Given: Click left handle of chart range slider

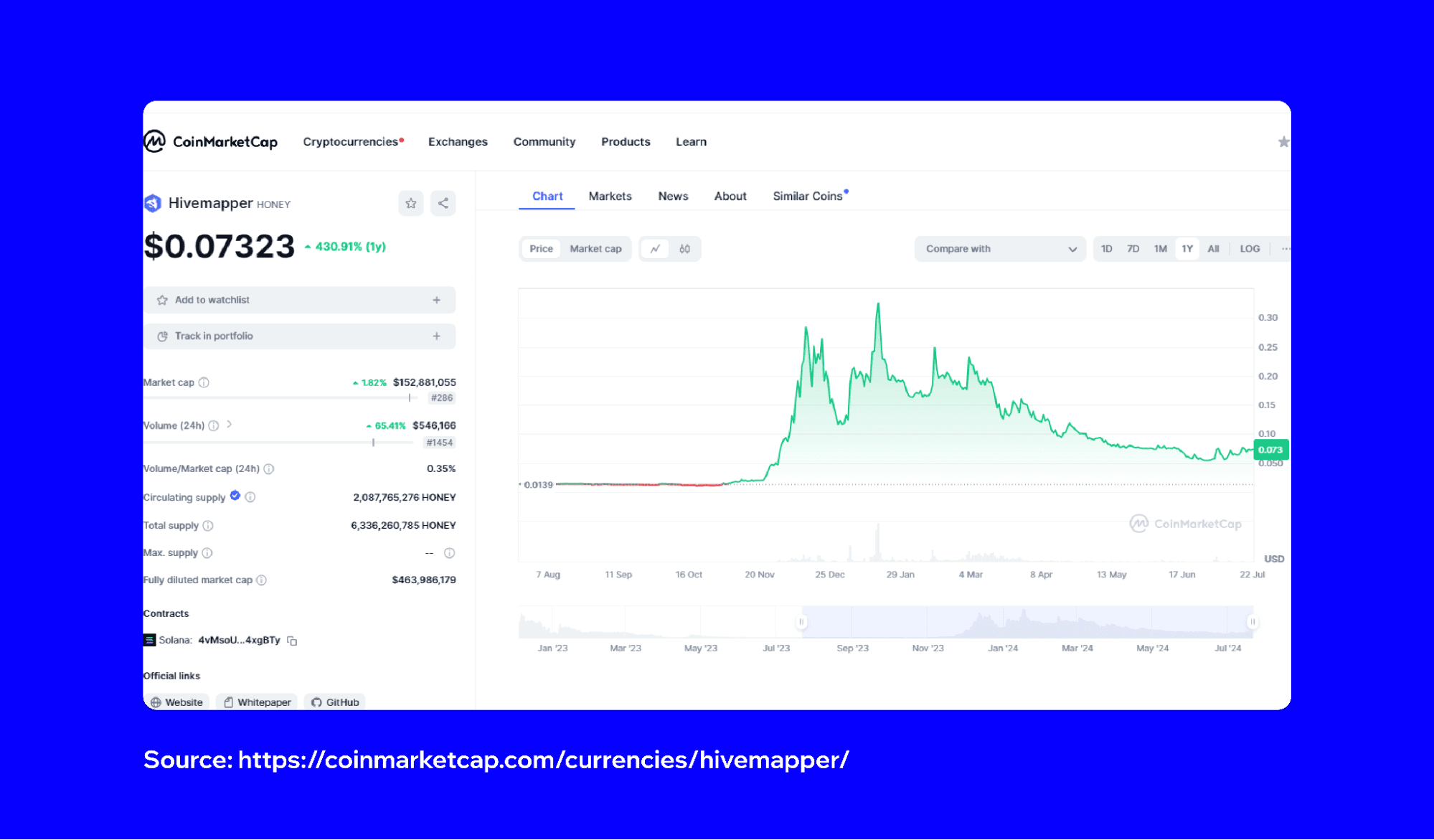Looking at the screenshot, I should click(801, 622).
